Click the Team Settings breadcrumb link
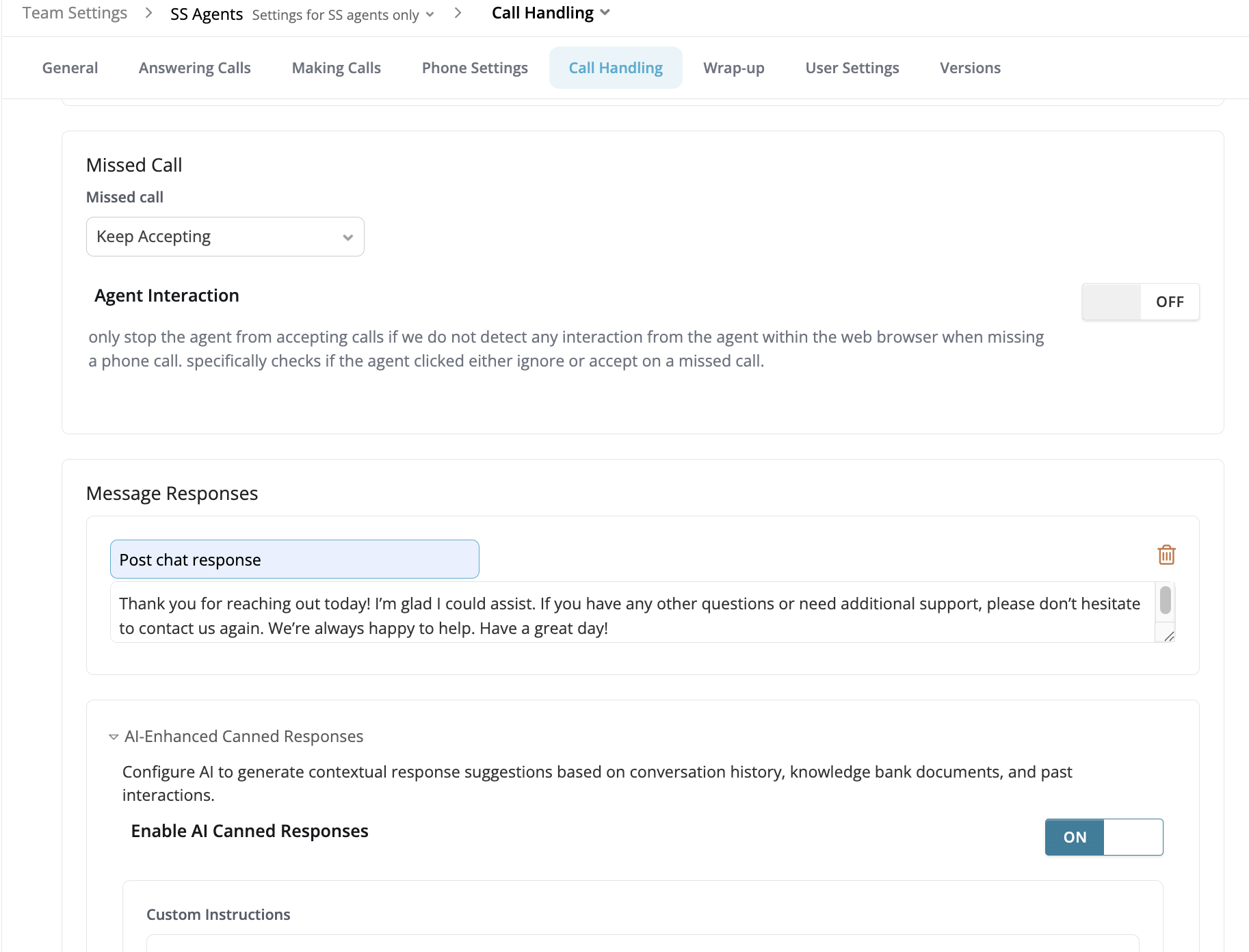This screenshot has width=1249, height=952. tap(75, 13)
